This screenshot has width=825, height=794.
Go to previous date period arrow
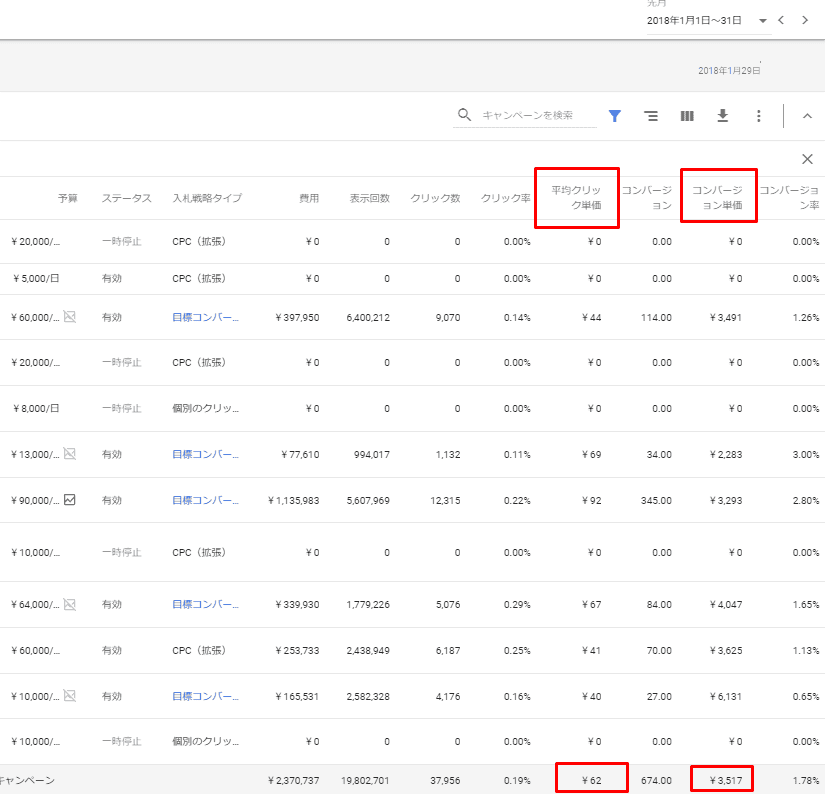click(x=782, y=20)
